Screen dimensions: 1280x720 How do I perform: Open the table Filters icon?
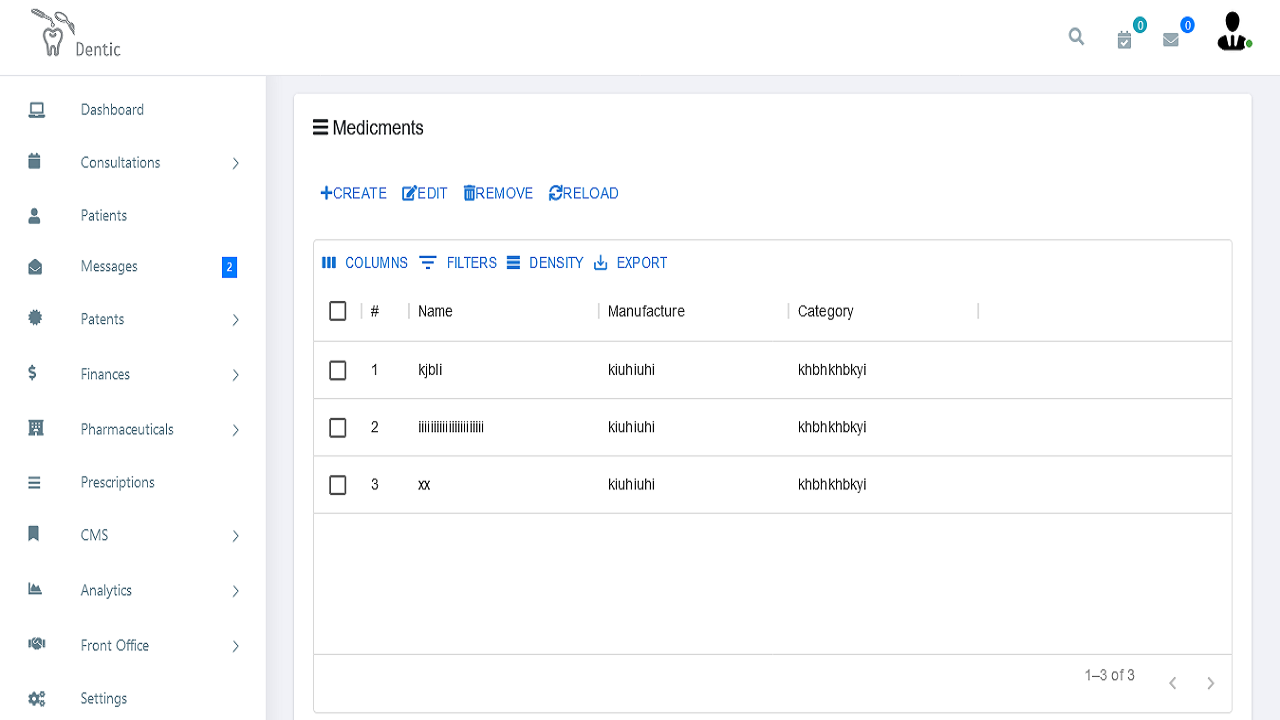point(428,263)
